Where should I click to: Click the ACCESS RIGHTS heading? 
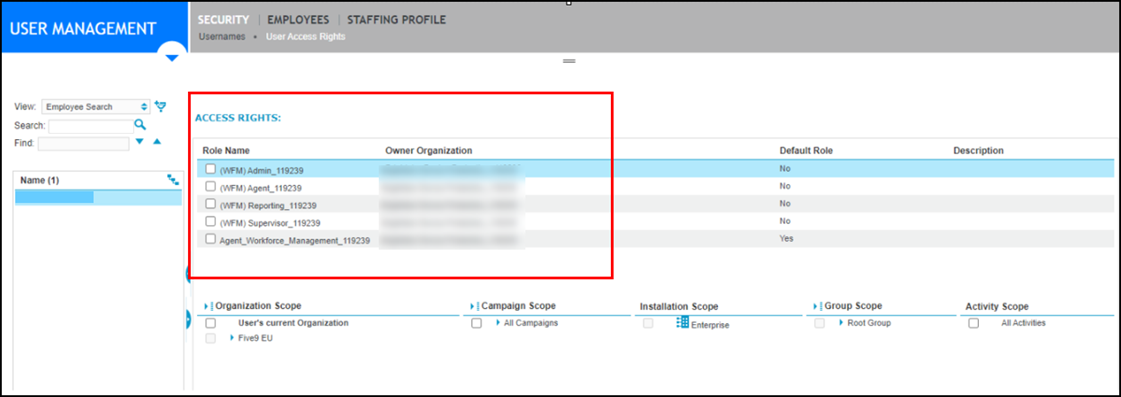(237, 118)
